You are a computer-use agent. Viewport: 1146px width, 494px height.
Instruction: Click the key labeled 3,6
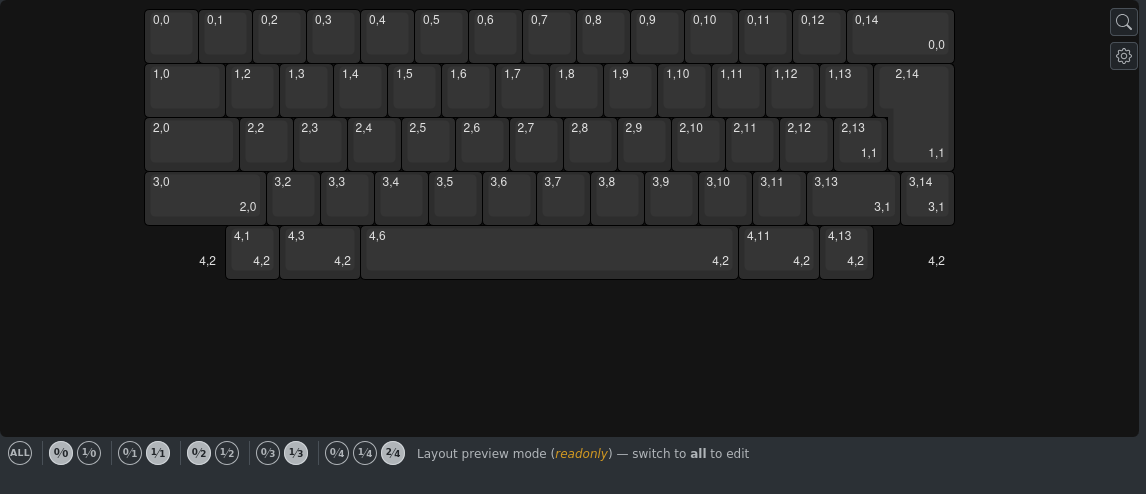[x=509, y=198]
